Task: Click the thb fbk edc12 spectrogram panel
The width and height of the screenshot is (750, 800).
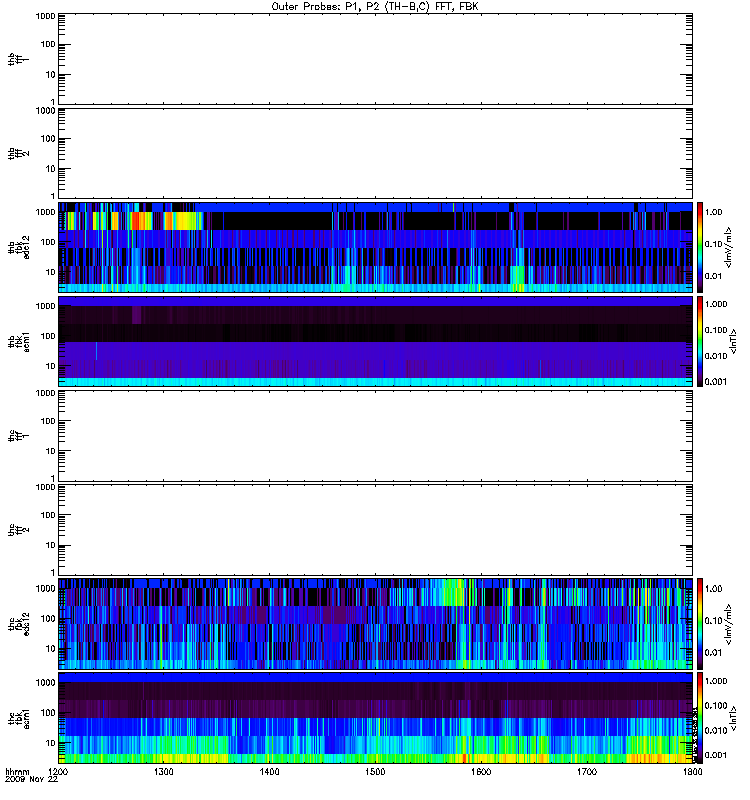Action: (376, 247)
